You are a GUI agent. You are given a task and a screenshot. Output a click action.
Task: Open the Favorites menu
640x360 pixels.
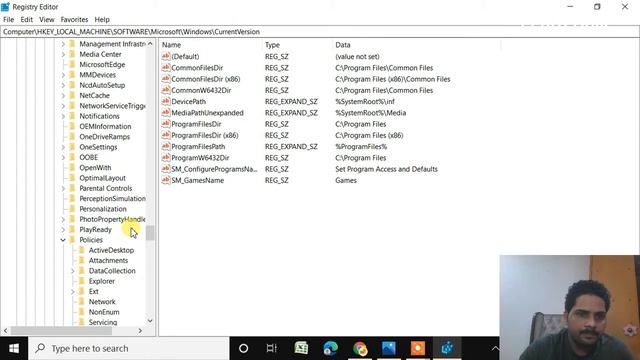74,20
